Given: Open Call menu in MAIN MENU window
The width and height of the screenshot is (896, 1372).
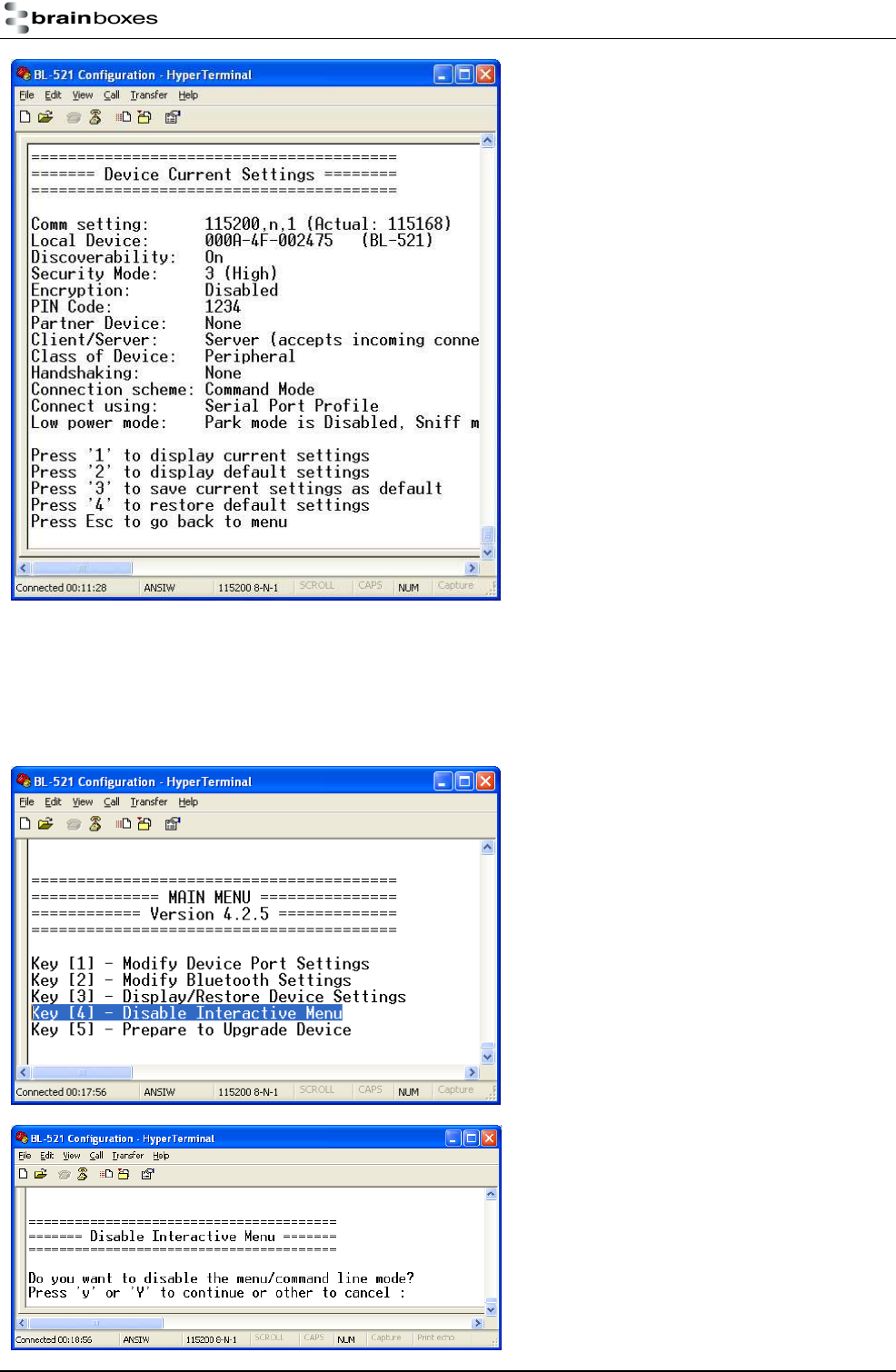Looking at the screenshot, I should (x=112, y=801).
